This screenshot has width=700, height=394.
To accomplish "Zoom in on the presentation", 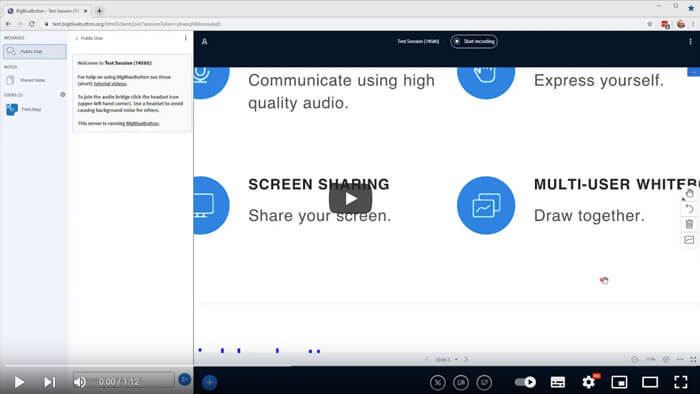I will pyautogui.click(x=666, y=359).
